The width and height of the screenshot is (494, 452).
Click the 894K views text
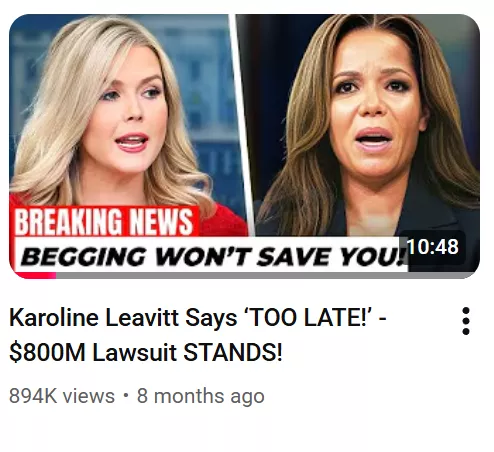click(x=62, y=396)
